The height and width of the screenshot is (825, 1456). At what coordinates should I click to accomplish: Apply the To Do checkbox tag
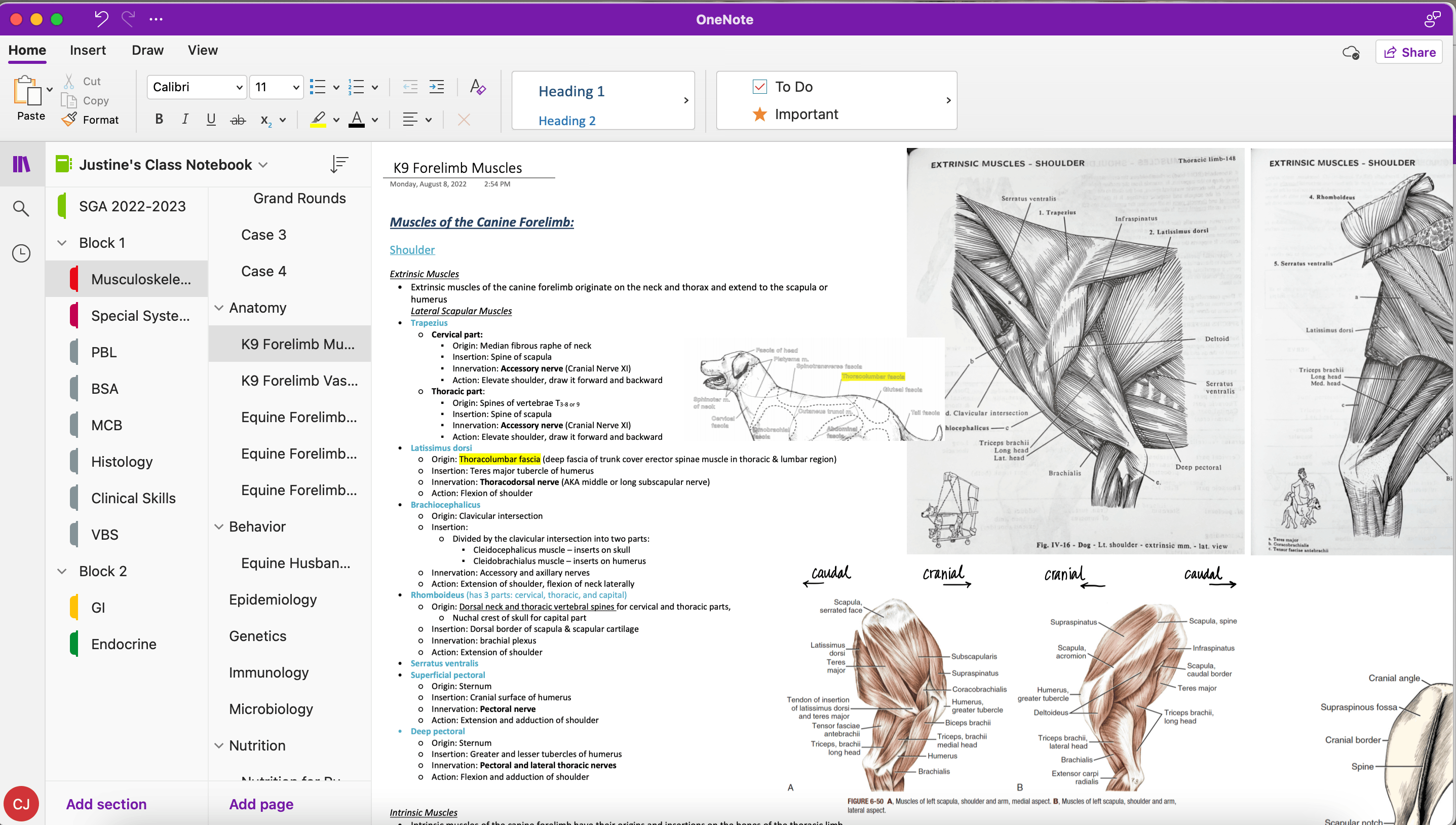point(783,87)
